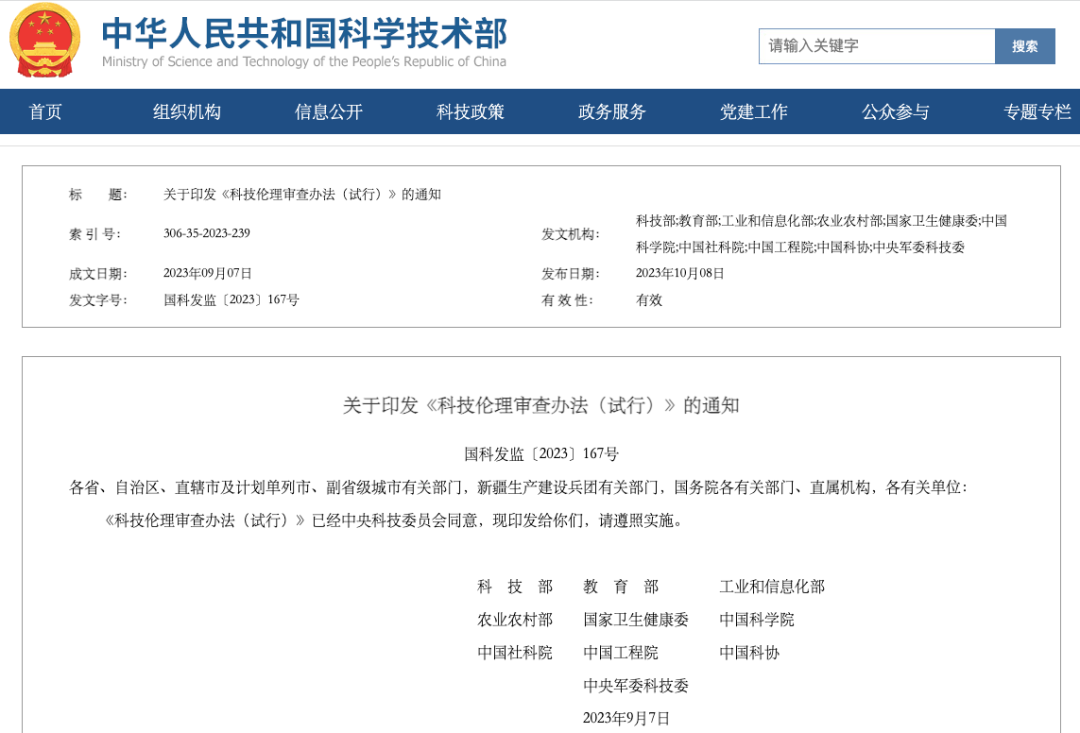Open the 政务服务 navigation menu
The image size is (1080, 733).
pyautogui.click(x=611, y=112)
